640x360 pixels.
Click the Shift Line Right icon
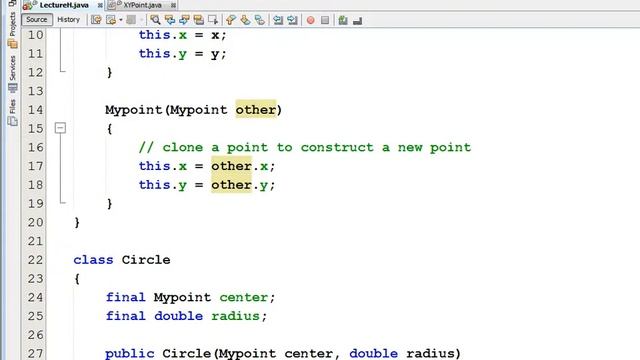coord(292,20)
